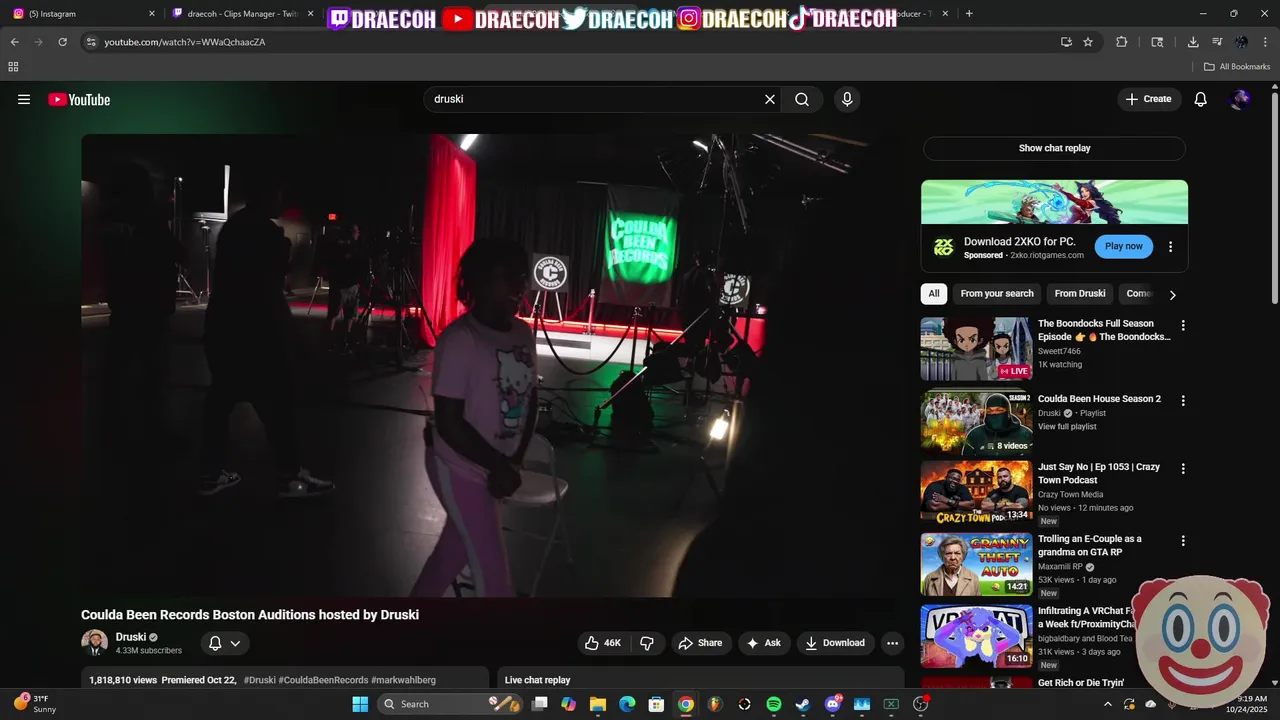Open Trolling an E-Couple GTA RP video
This screenshot has width=1280, height=720.
(976, 564)
